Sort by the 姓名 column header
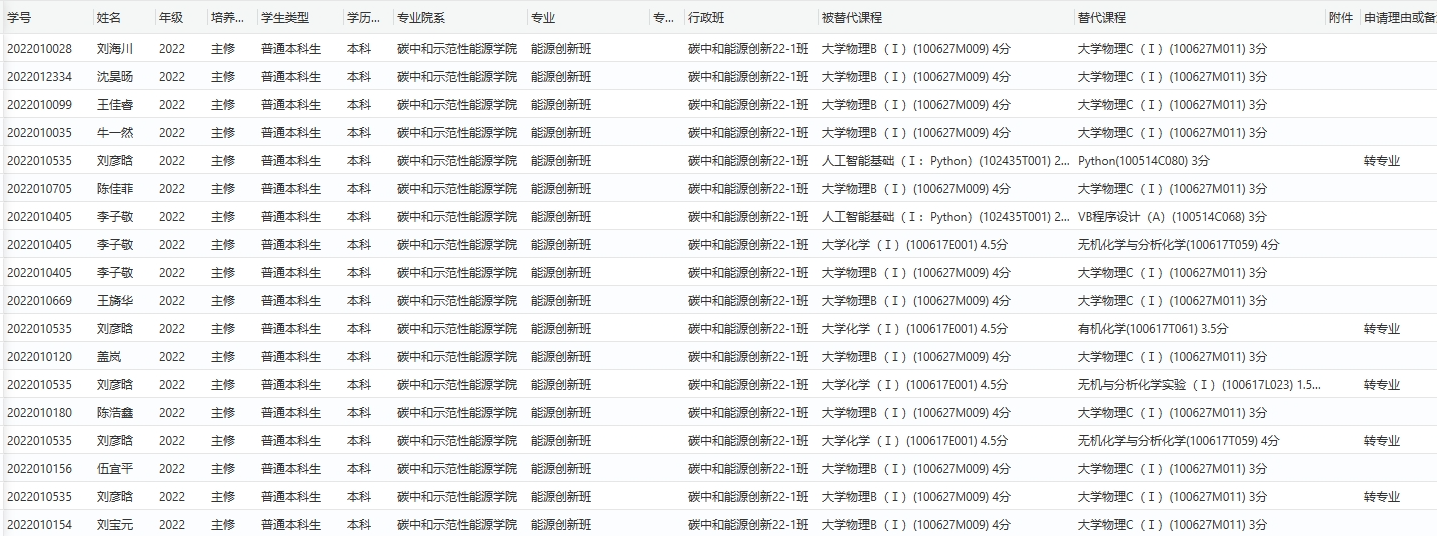The width and height of the screenshot is (1437, 536). click(109, 18)
